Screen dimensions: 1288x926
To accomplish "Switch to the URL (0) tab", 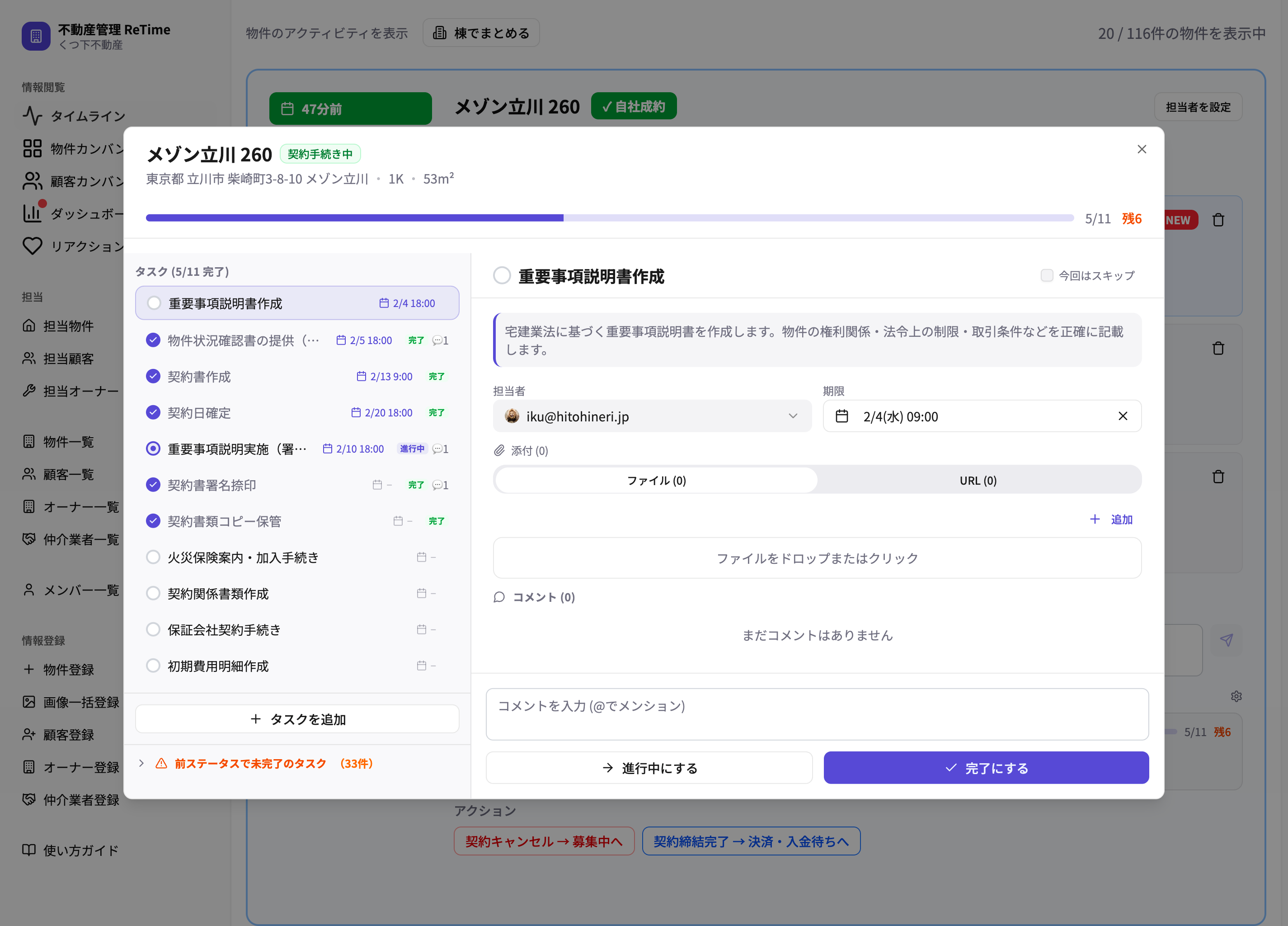I will pos(978,480).
